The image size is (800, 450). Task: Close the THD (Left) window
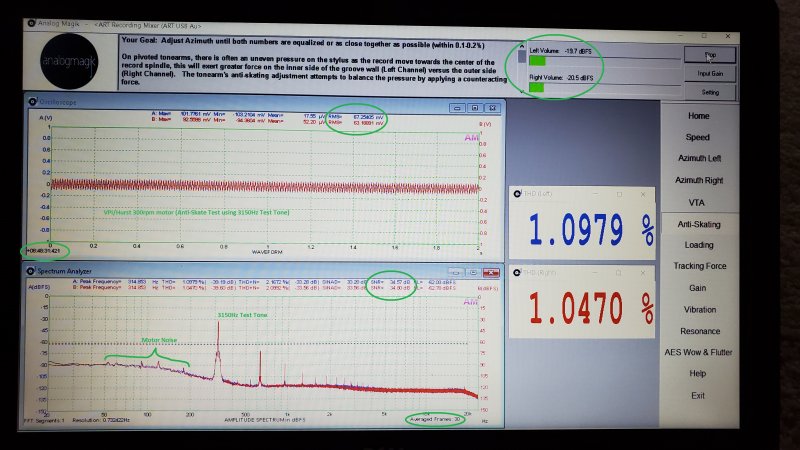pyautogui.click(x=643, y=194)
